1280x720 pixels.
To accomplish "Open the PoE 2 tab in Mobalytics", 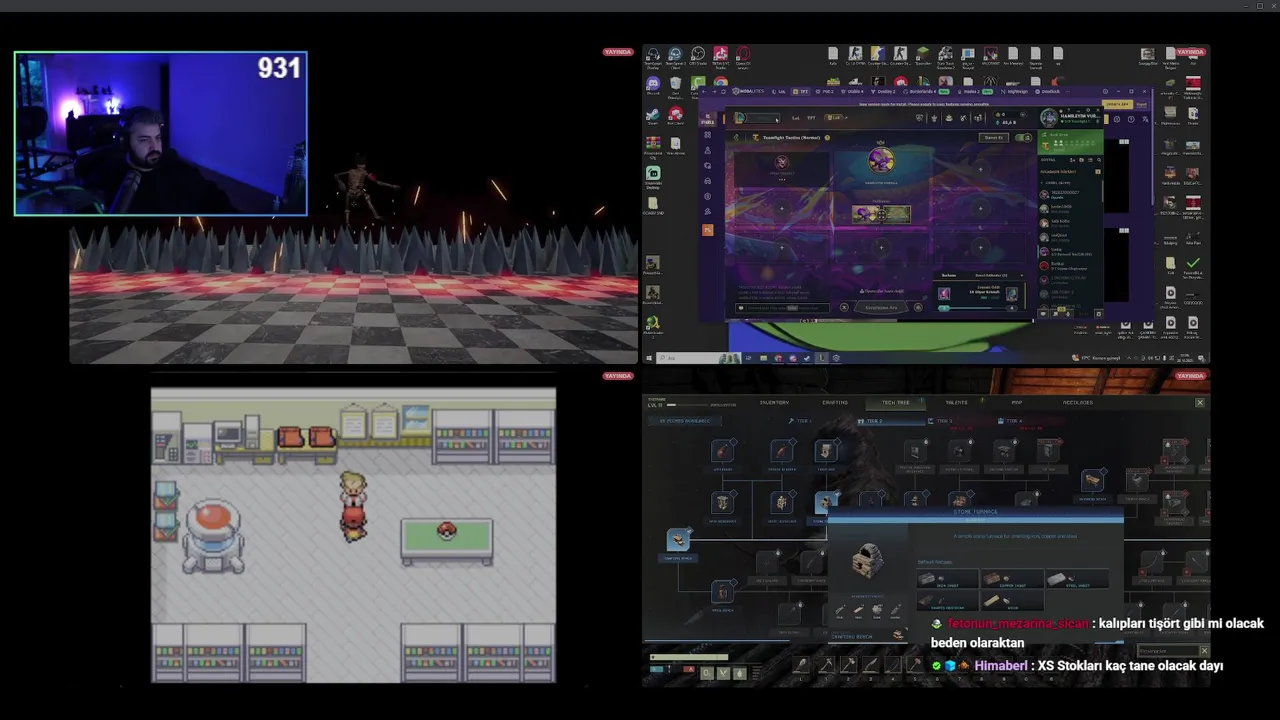I will tap(825, 92).
